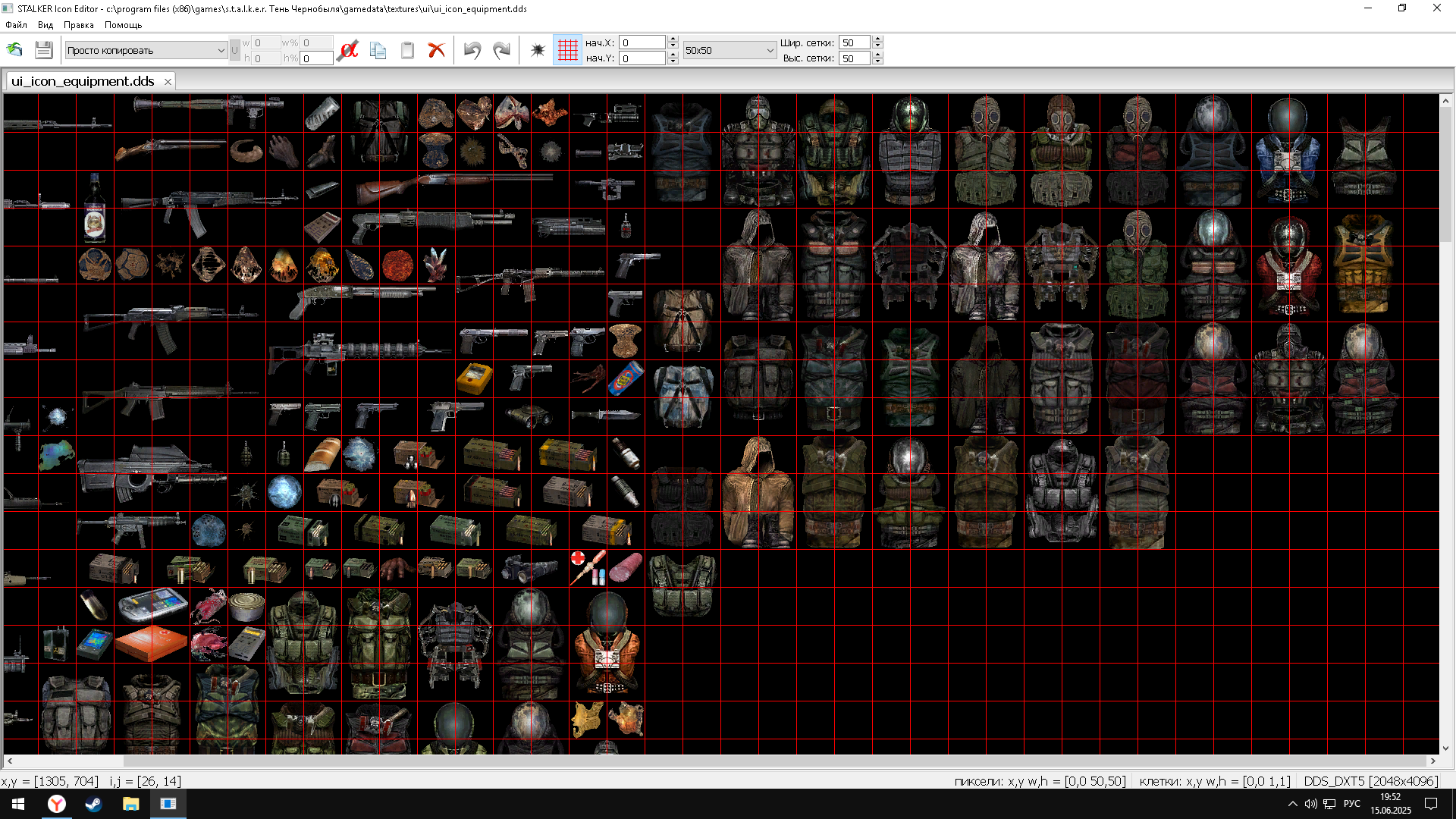Click the Шир. сетки input field
This screenshot has width=1456, height=819.
855,42
